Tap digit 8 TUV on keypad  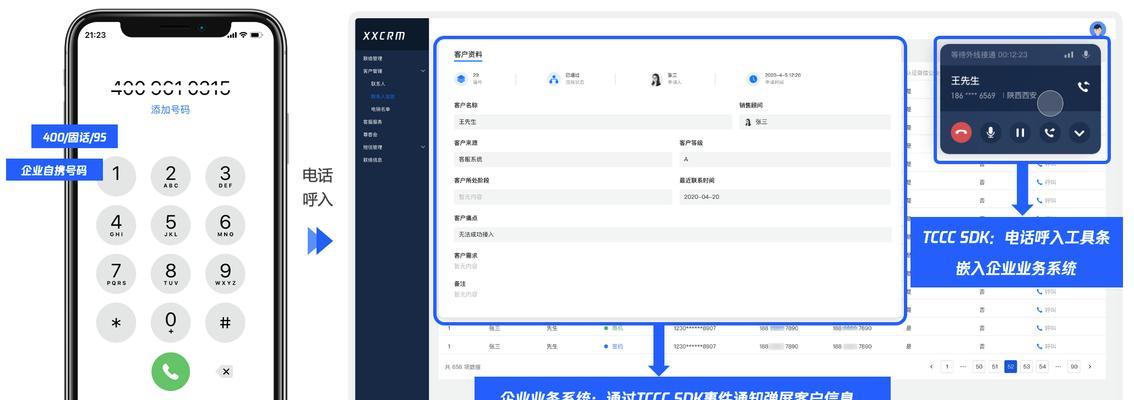(171, 273)
